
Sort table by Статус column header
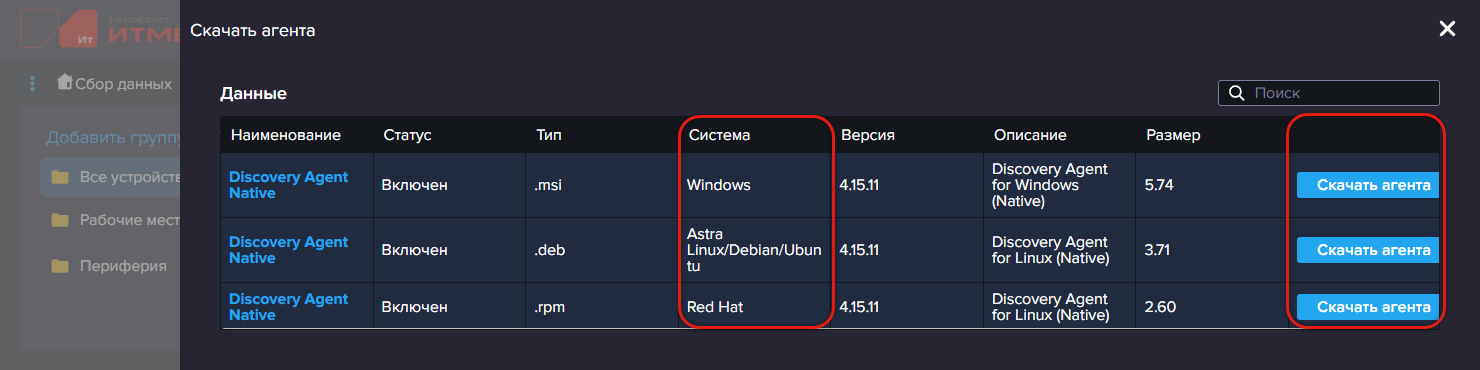click(x=407, y=135)
